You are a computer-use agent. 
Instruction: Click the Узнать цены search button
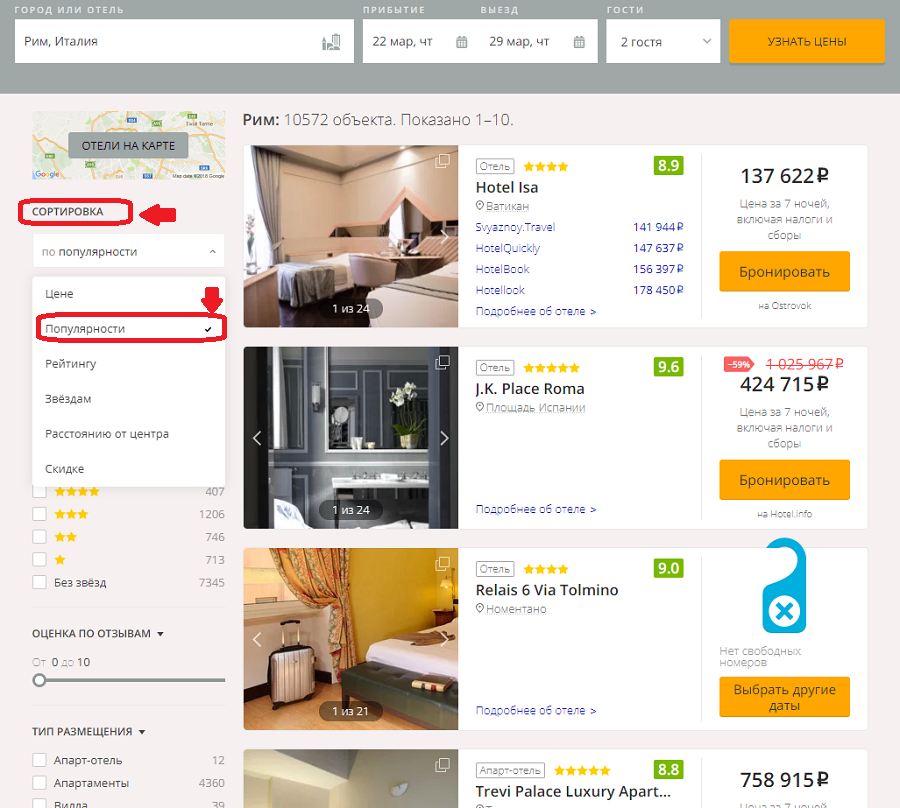point(806,41)
